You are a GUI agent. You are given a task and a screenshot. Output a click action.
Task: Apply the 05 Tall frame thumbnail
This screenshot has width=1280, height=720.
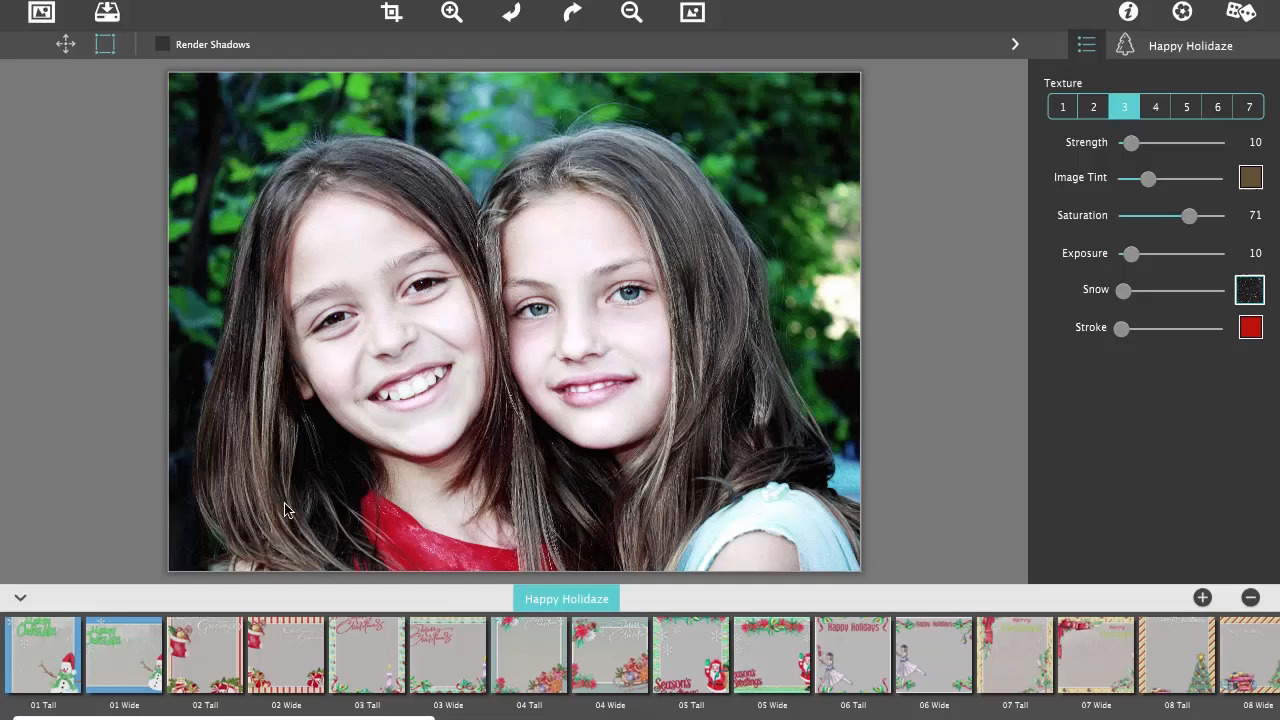tap(691, 656)
